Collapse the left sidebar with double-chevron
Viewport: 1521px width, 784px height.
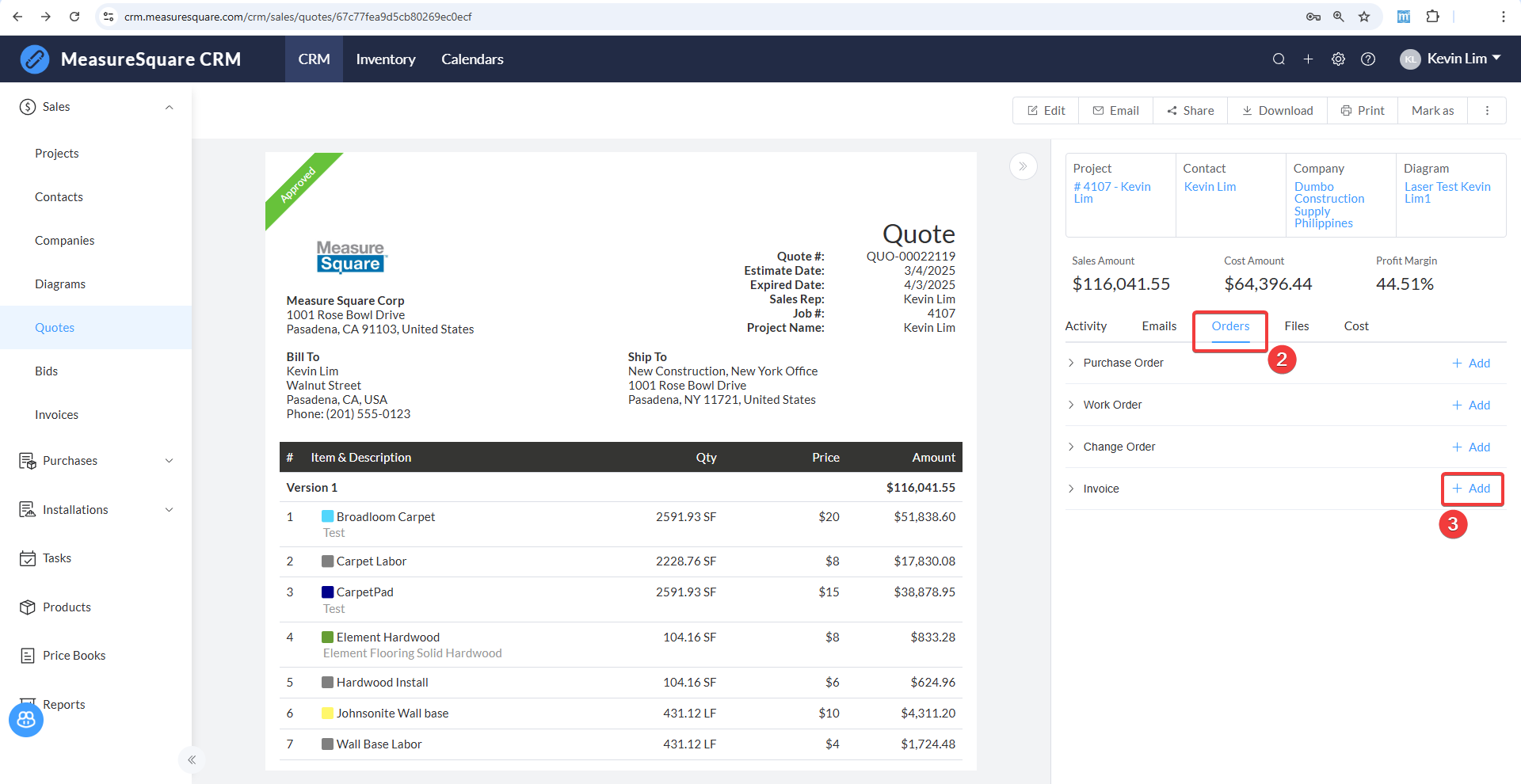(192, 760)
